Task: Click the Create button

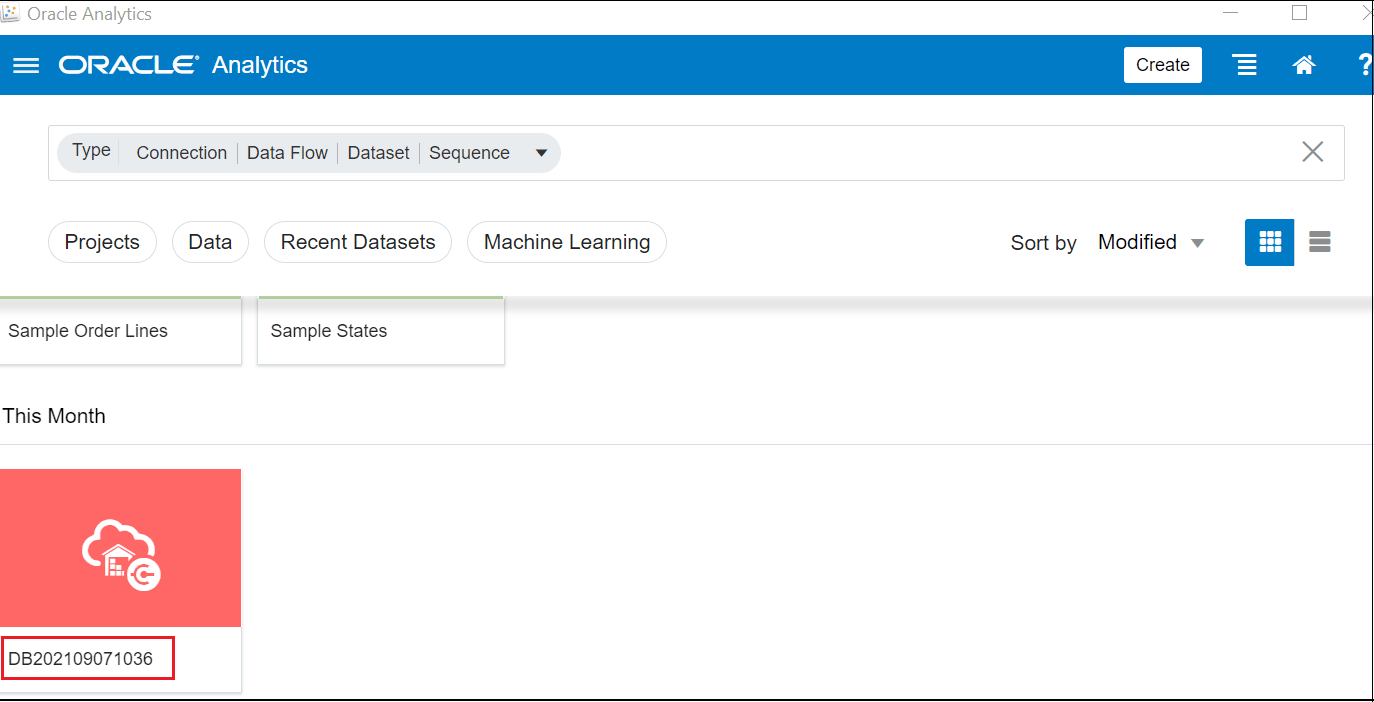Action: (1162, 65)
